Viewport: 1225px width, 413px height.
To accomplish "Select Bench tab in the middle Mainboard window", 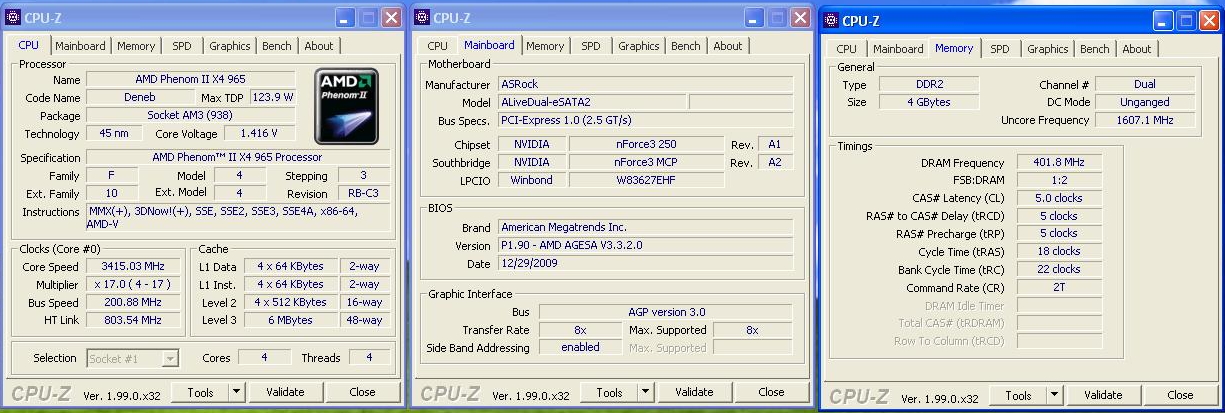I will click(686, 46).
